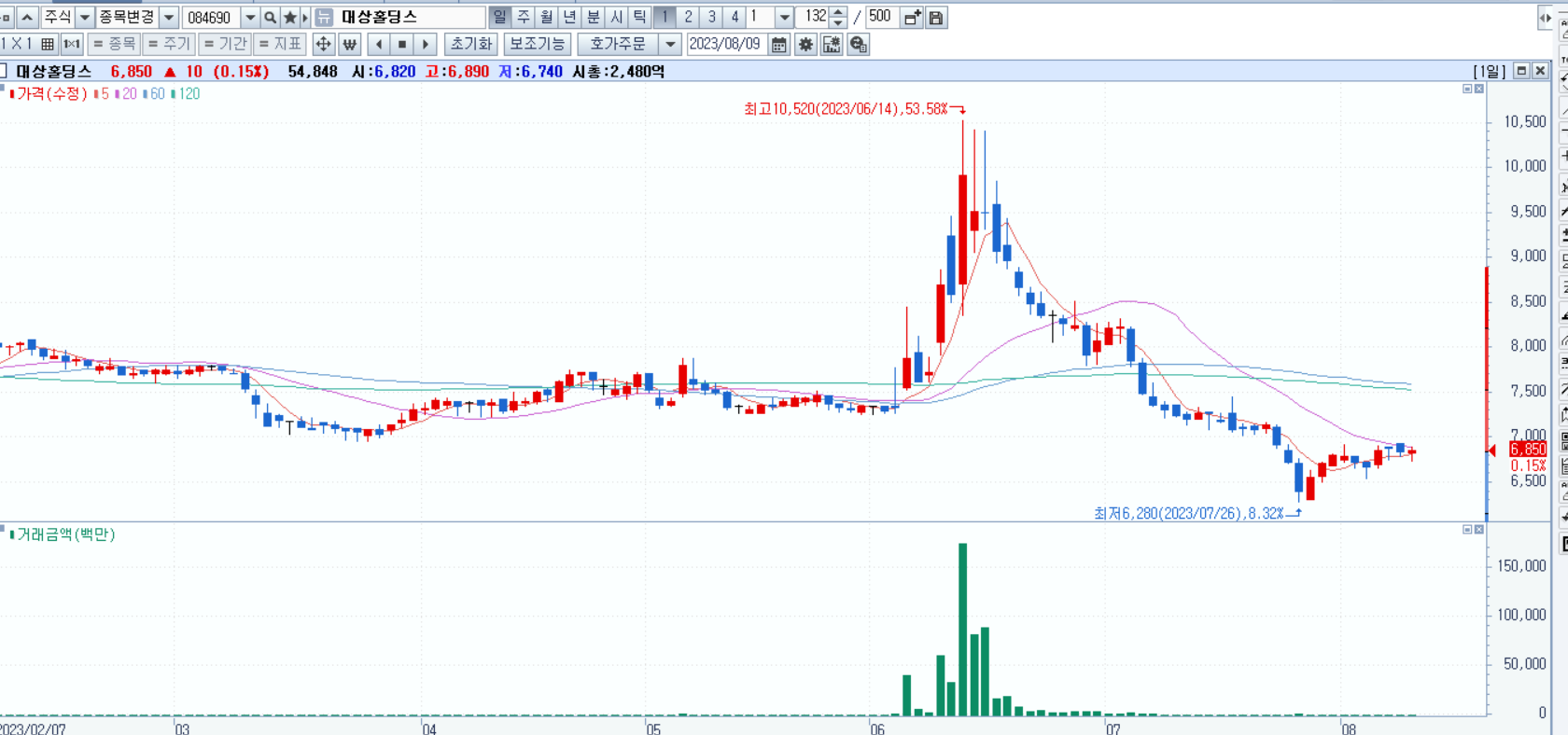Select the 월 (monthly) period toggle
The height and width of the screenshot is (735, 1568).
click(546, 17)
